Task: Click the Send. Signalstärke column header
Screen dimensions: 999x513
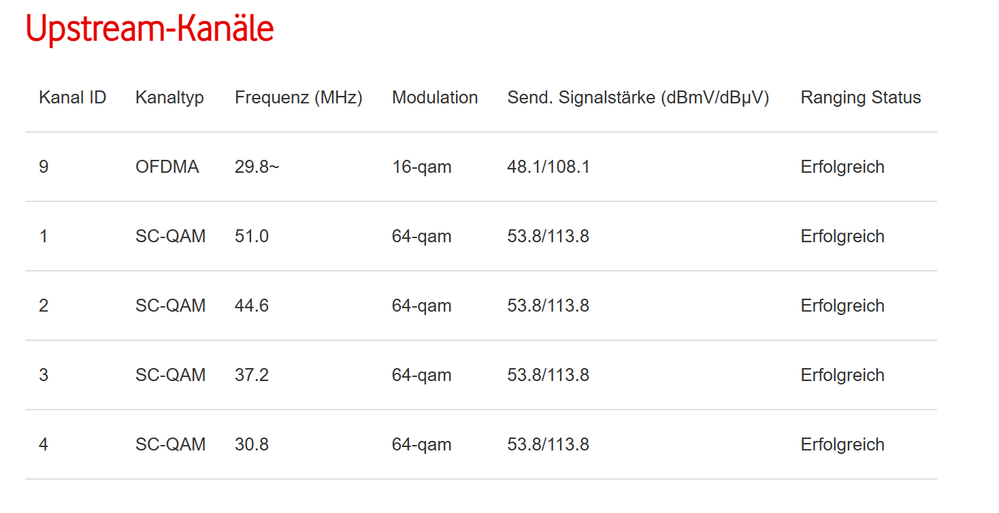Action: click(x=637, y=98)
